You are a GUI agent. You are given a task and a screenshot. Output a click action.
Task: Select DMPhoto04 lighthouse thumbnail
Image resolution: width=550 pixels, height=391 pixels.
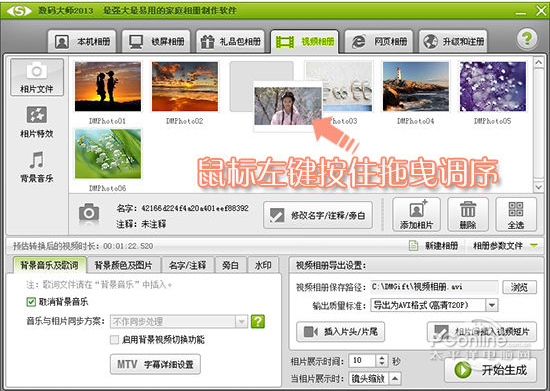tap(416, 86)
